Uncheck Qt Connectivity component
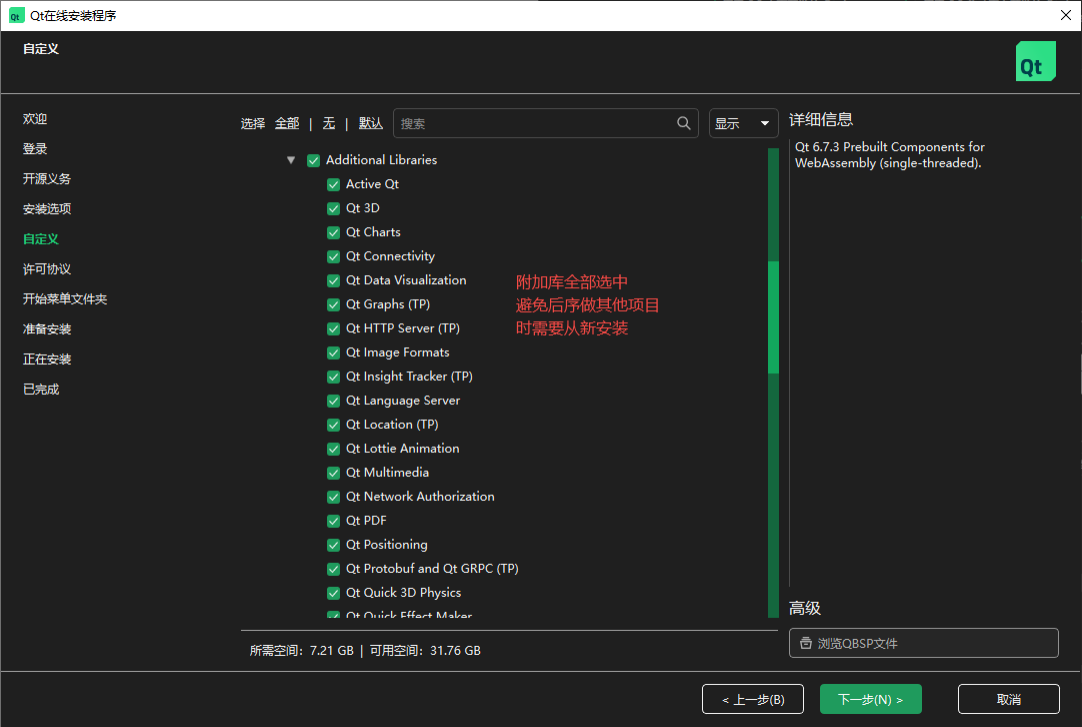 (333, 257)
